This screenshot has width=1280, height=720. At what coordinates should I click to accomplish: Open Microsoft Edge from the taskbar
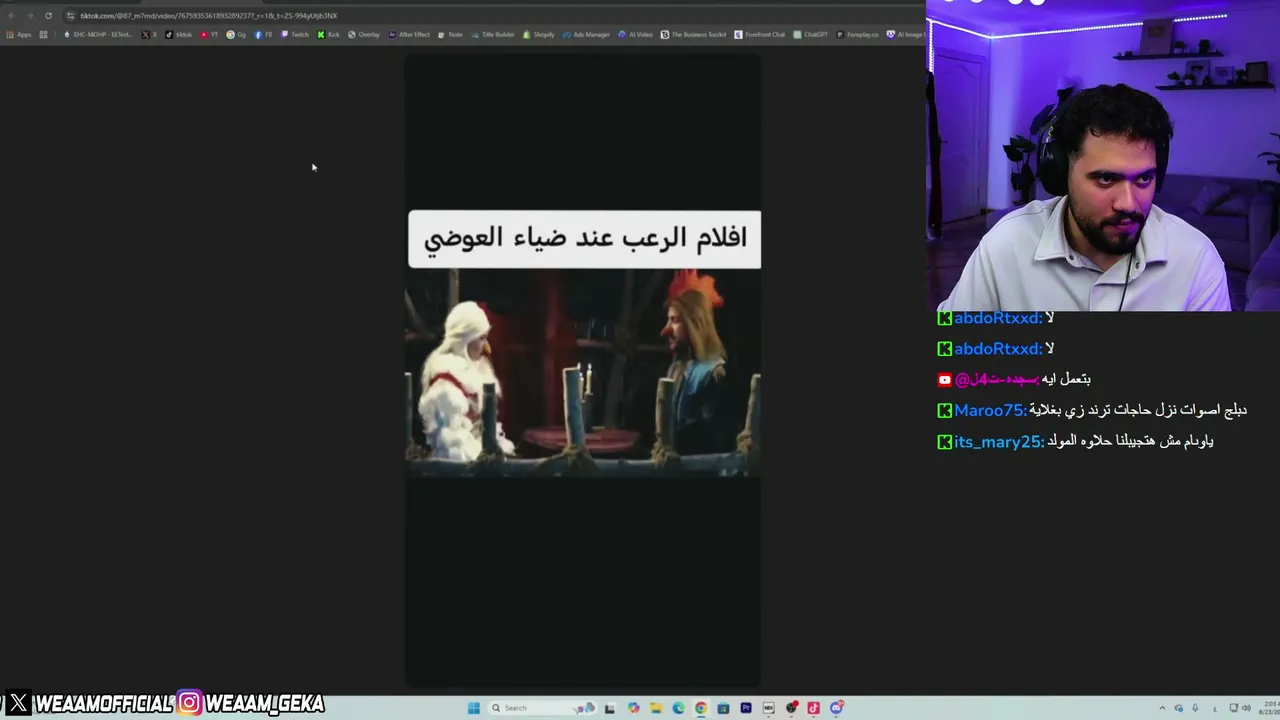678,708
